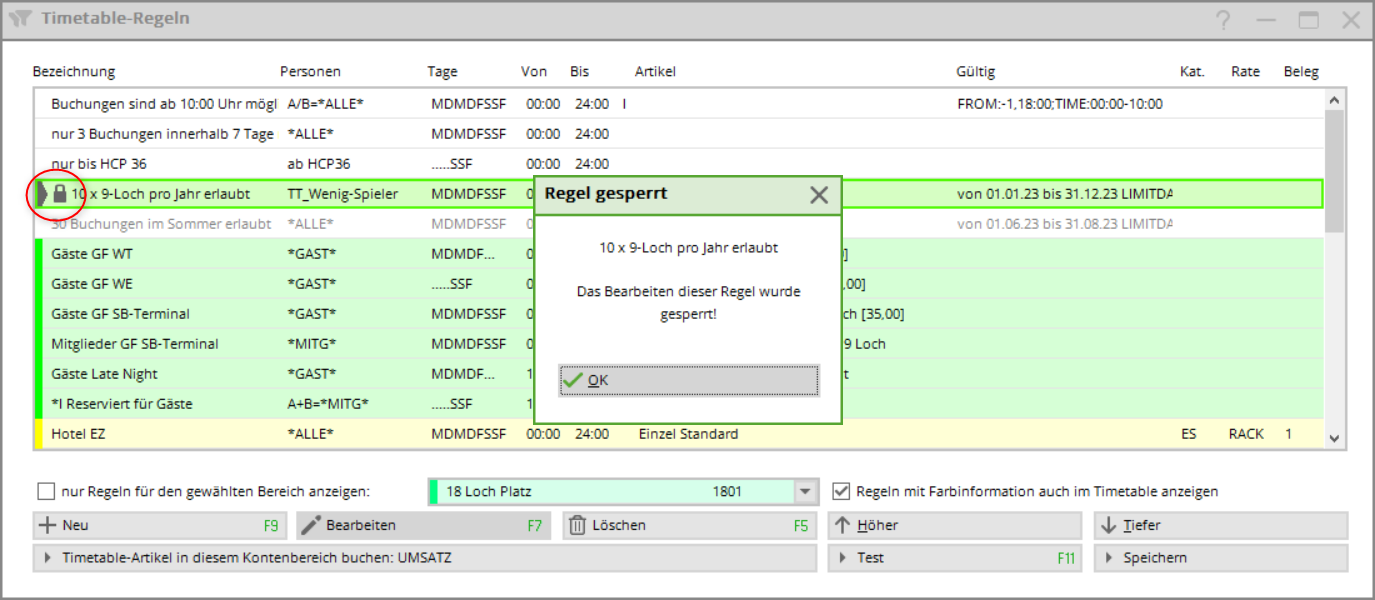Click the lock icon on the locked rule

tap(60, 193)
